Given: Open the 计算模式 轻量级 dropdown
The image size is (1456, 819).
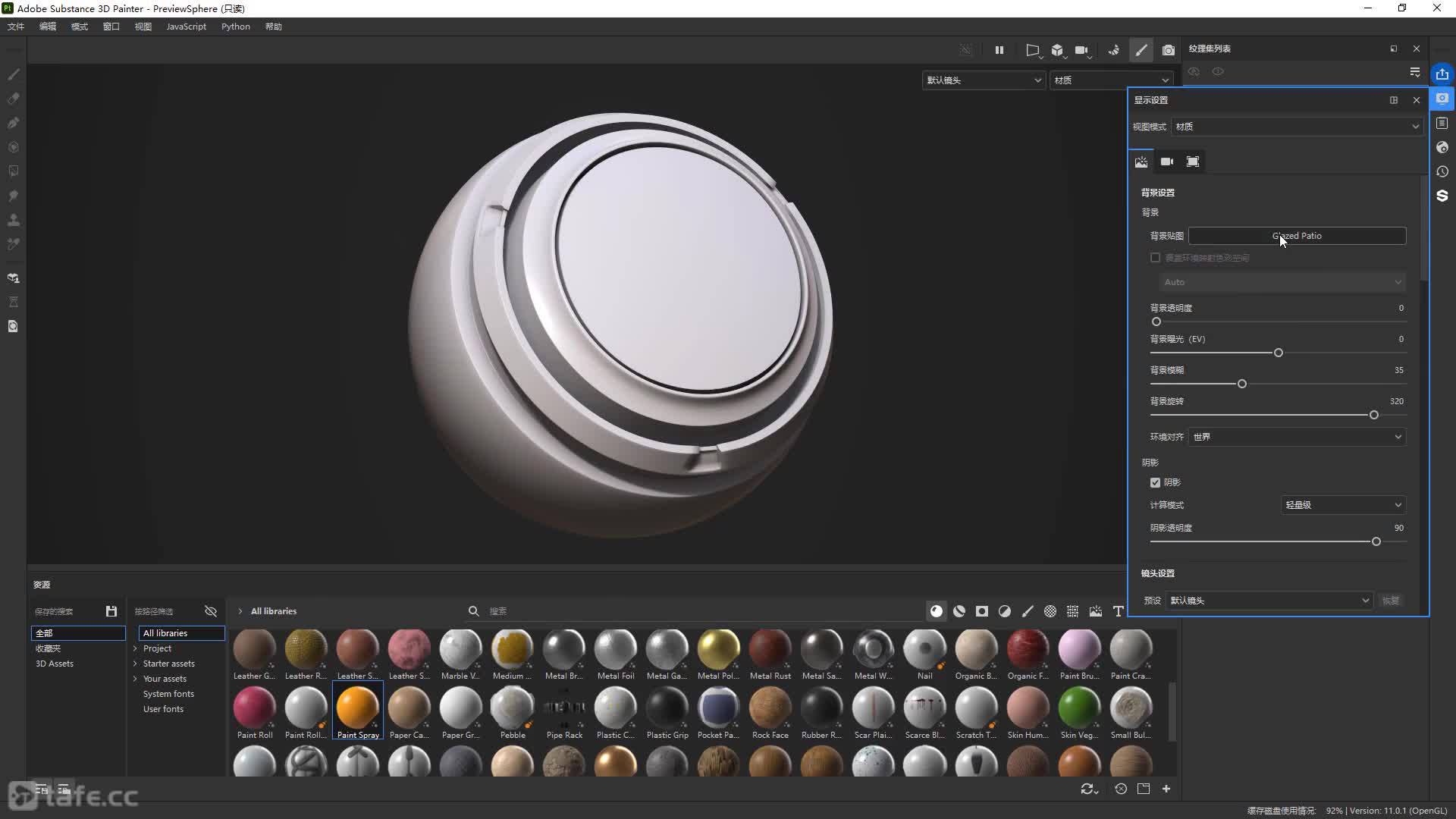Looking at the screenshot, I should coord(1342,505).
